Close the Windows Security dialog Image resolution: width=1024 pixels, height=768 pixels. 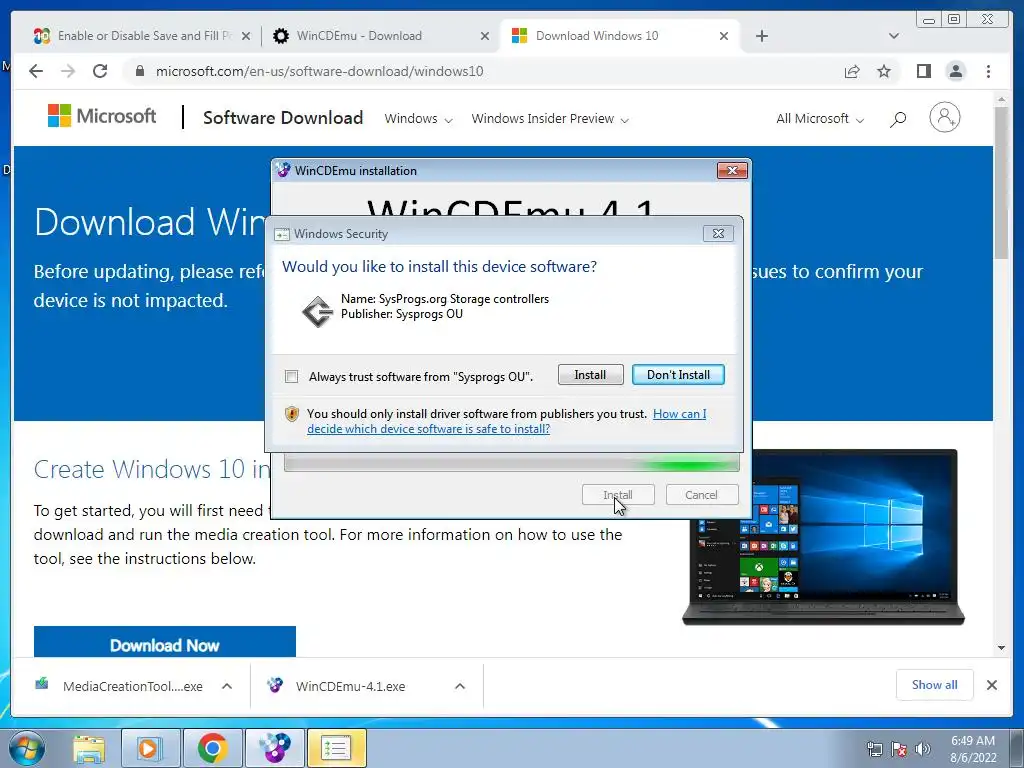coord(718,233)
